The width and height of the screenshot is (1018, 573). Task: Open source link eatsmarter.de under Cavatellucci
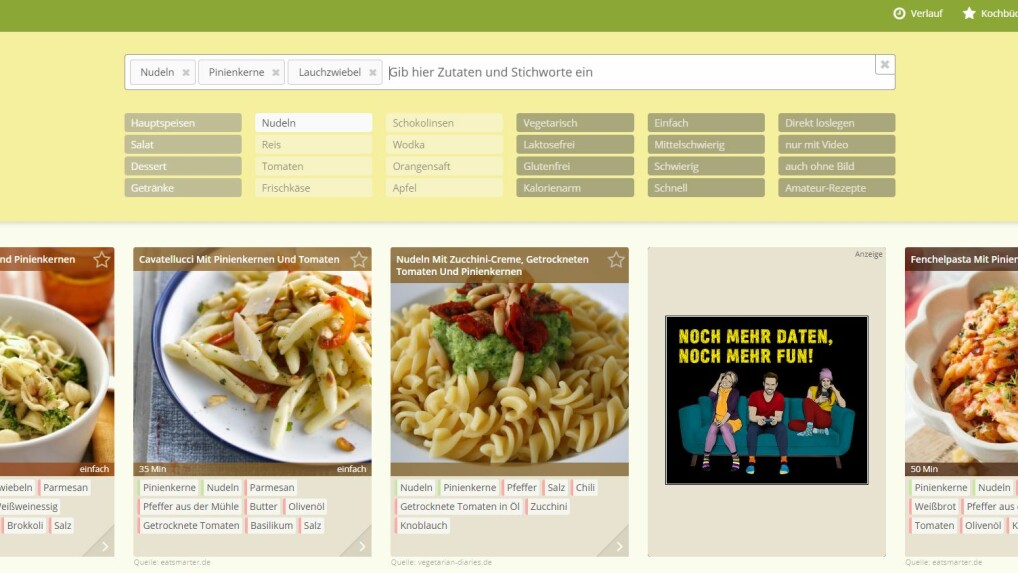coord(172,563)
